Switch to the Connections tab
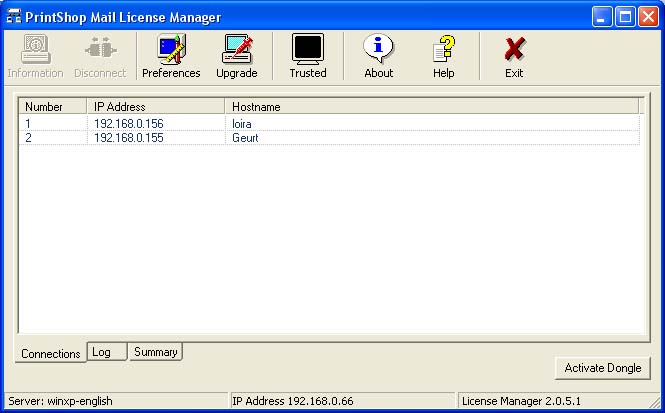This screenshot has width=665, height=413. (50, 353)
